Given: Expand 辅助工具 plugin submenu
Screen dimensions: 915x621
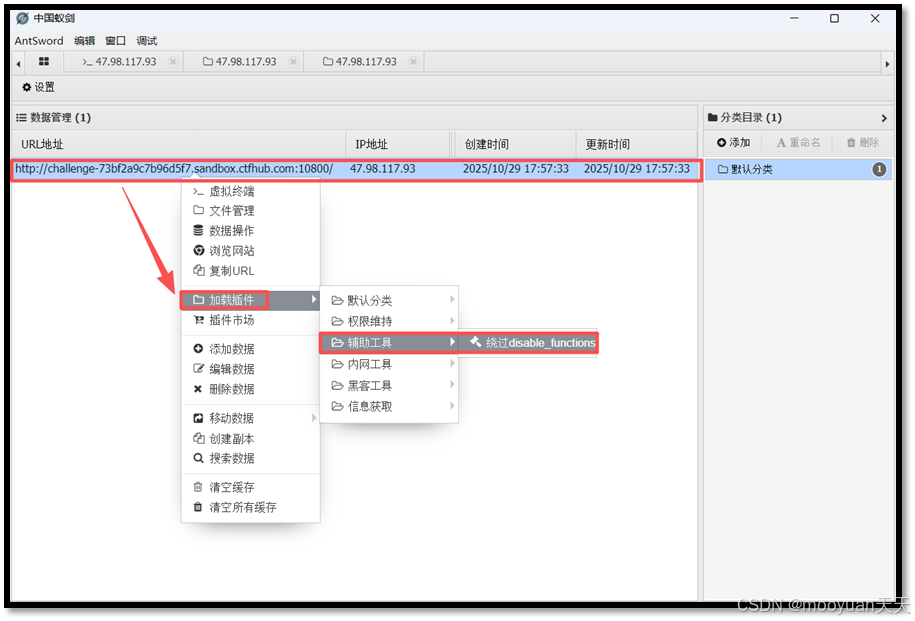Looking at the screenshot, I should (389, 343).
